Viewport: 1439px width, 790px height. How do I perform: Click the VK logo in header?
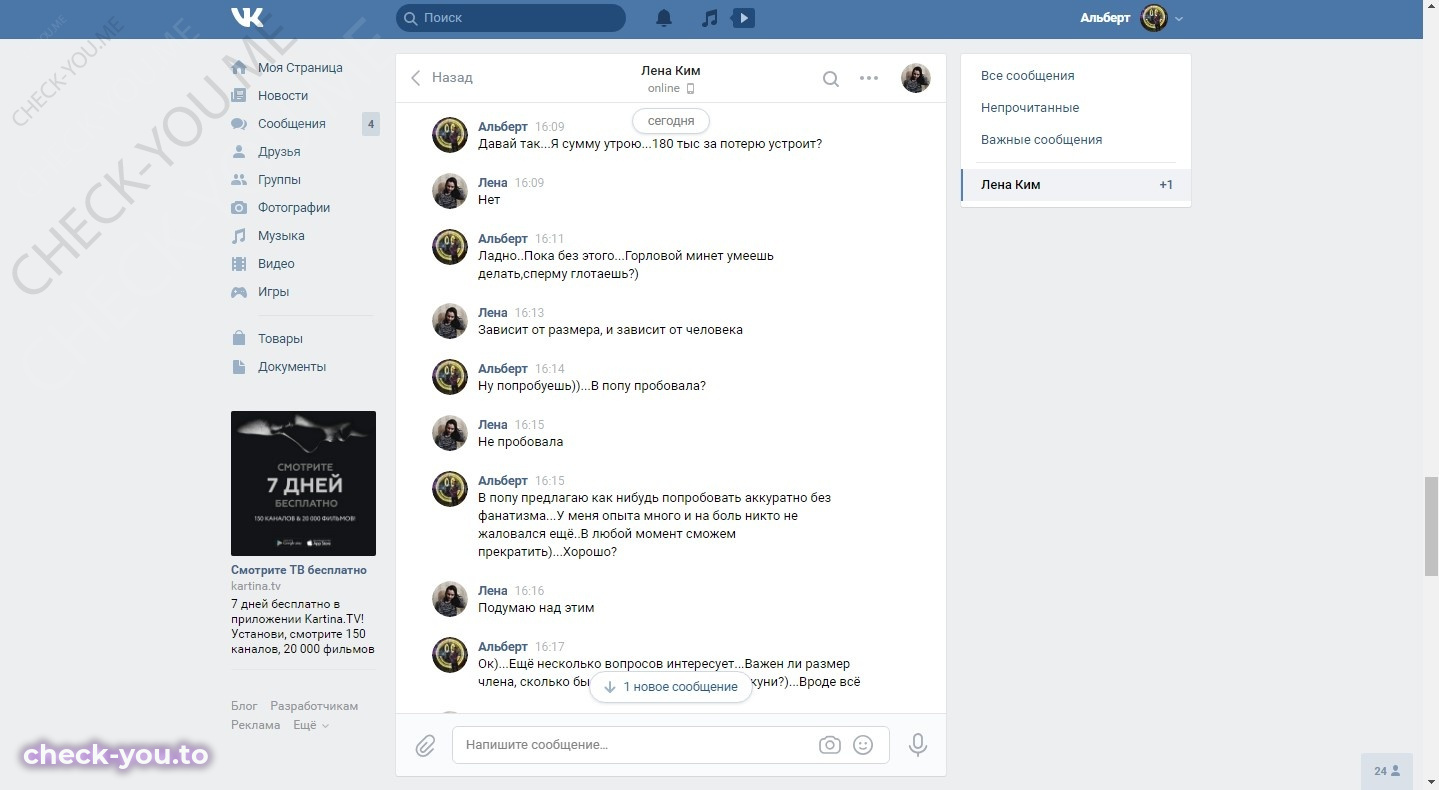pyautogui.click(x=247, y=17)
